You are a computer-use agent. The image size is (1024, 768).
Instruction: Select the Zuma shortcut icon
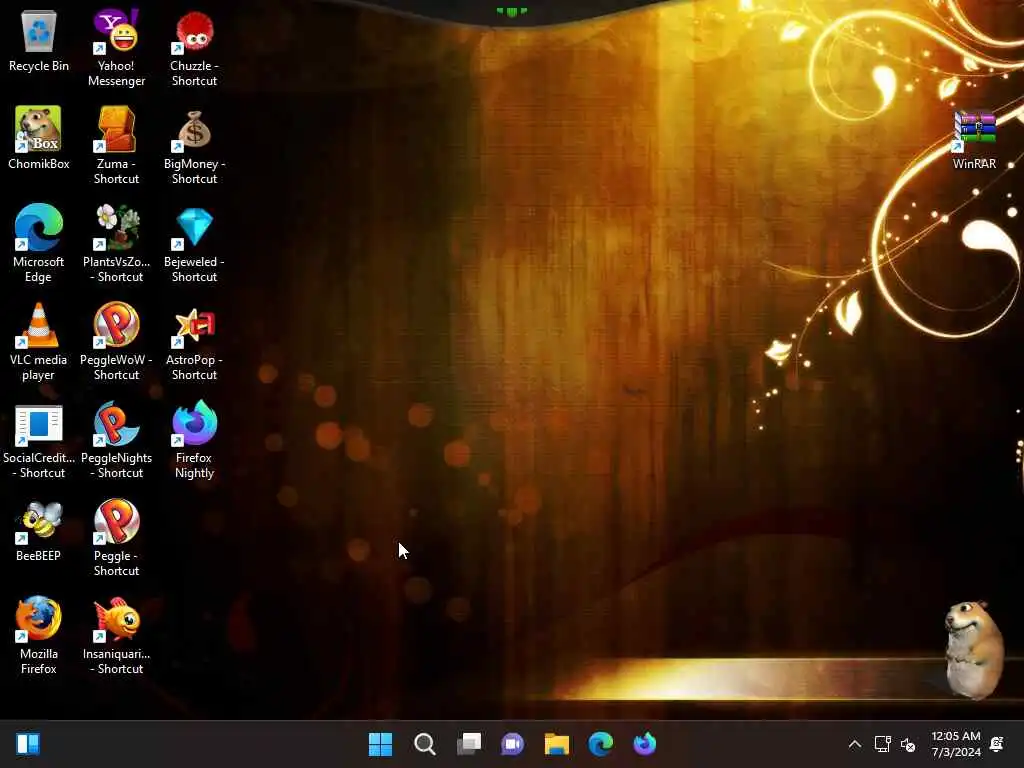coord(116,146)
